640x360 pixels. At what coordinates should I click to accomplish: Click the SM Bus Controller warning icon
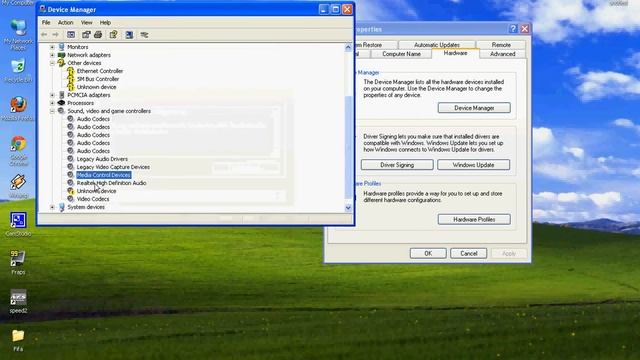(x=71, y=79)
